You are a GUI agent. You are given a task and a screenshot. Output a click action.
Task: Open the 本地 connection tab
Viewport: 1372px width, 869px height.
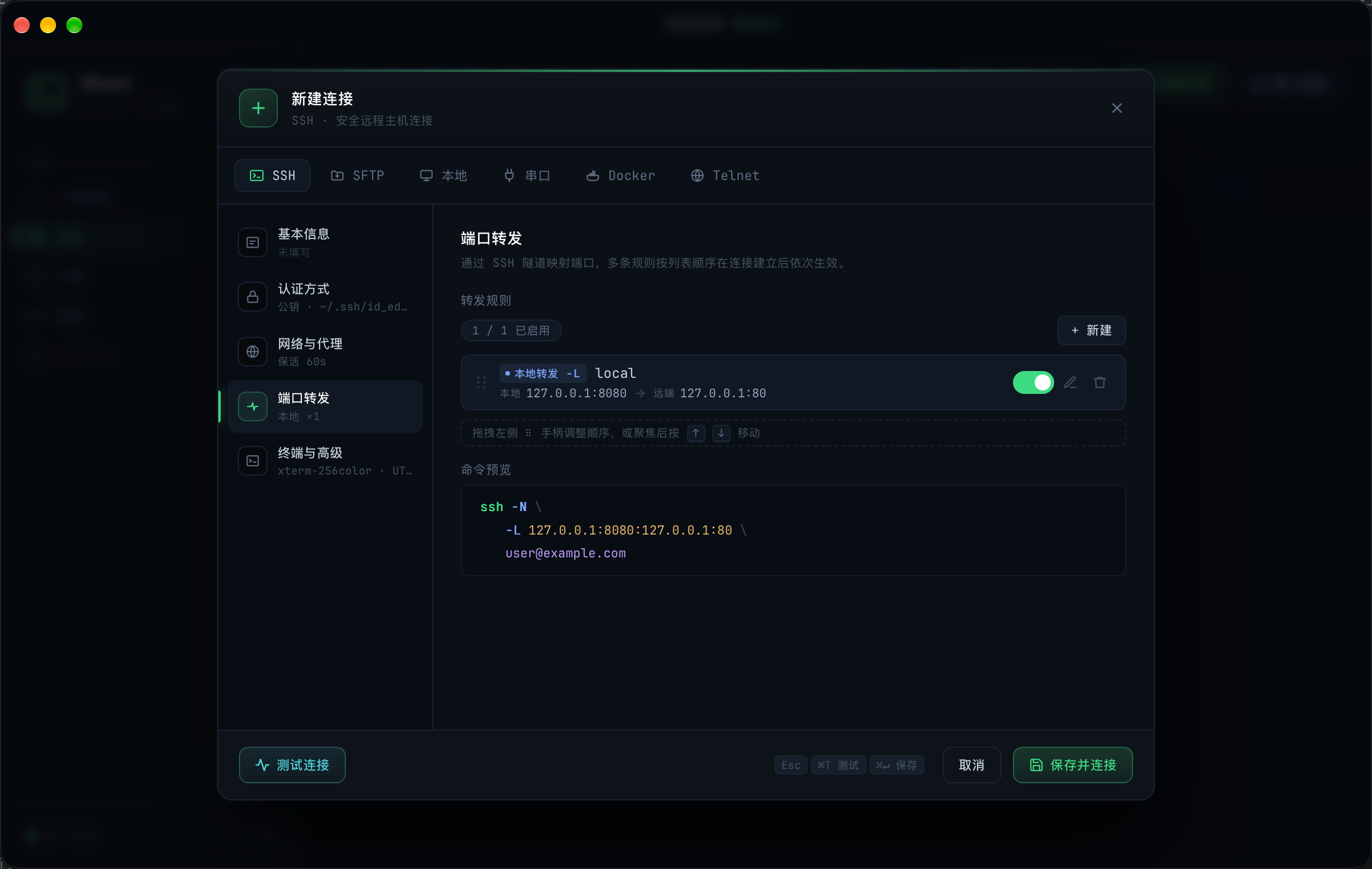coord(444,176)
